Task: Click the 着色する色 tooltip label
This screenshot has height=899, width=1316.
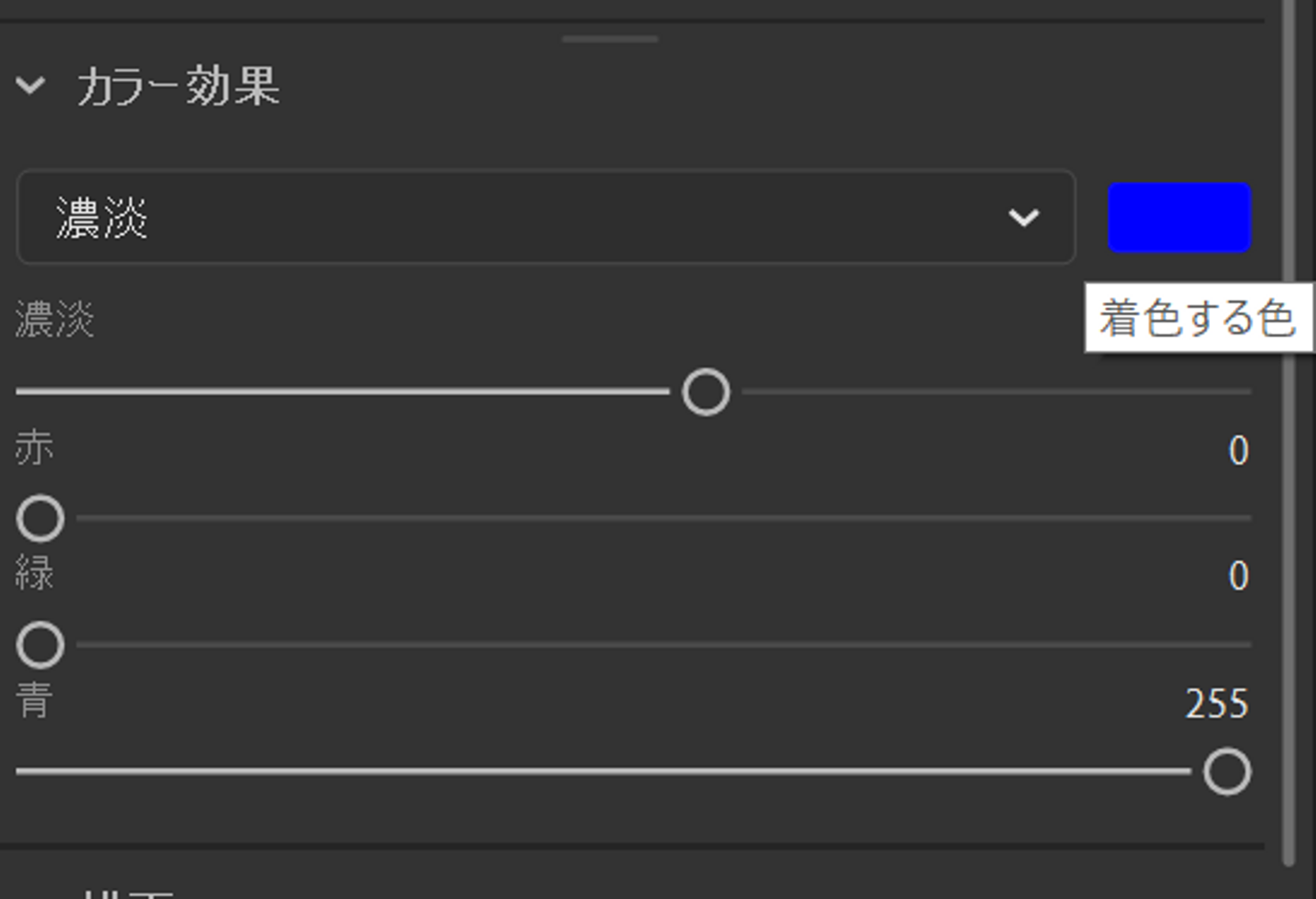Action: point(1197,318)
